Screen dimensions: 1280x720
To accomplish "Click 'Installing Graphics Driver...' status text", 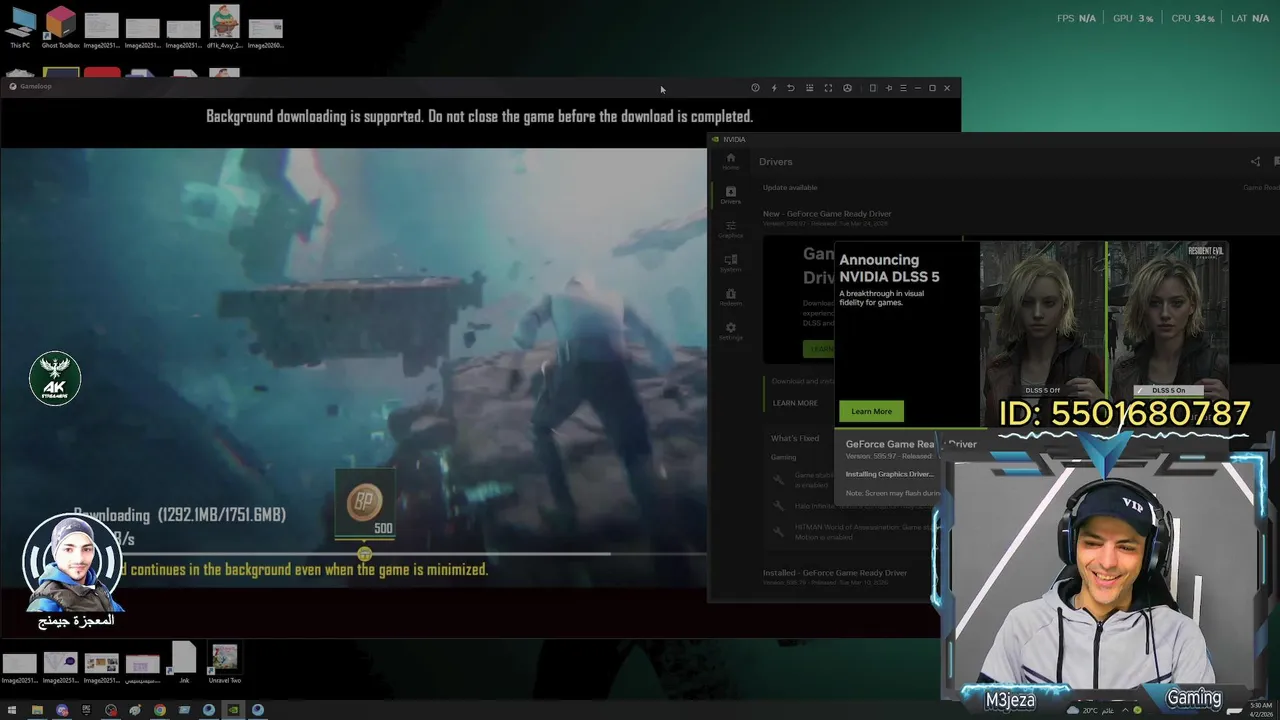I will [x=889, y=474].
